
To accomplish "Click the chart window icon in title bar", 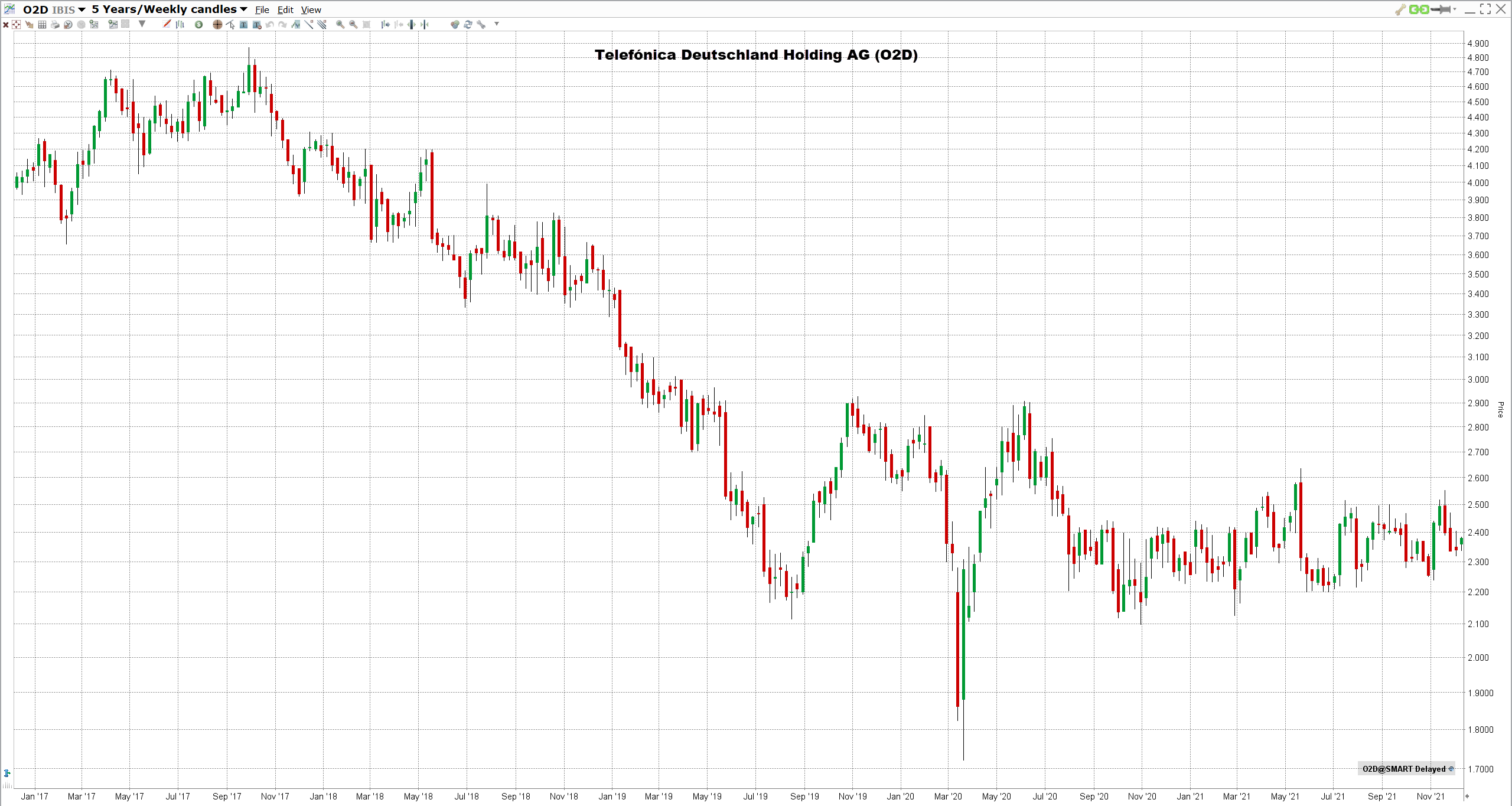I will pyautogui.click(x=9, y=9).
